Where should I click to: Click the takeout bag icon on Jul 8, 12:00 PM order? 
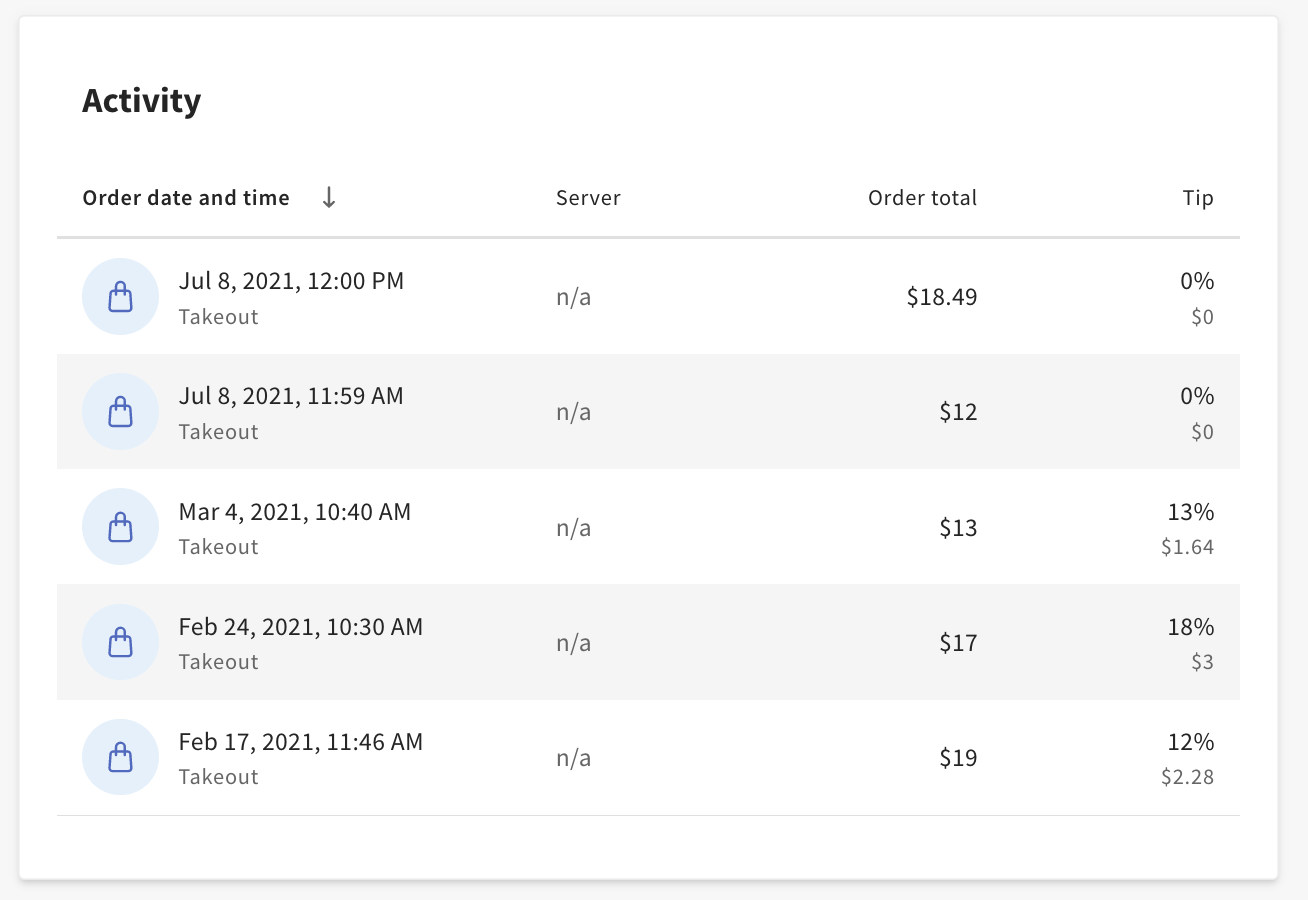[120, 296]
